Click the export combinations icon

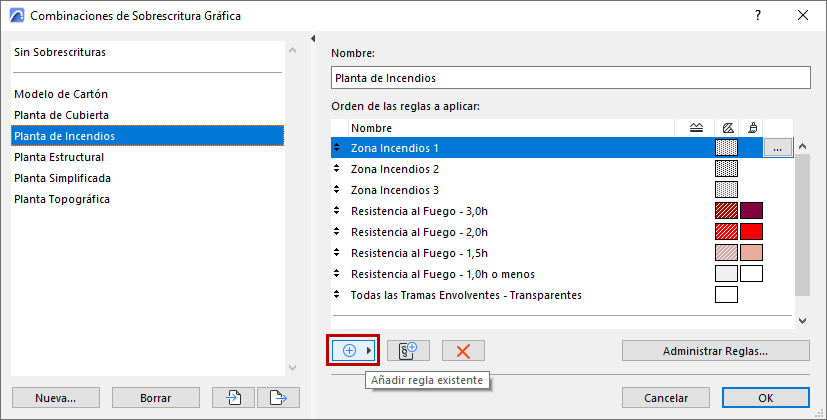(x=279, y=397)
